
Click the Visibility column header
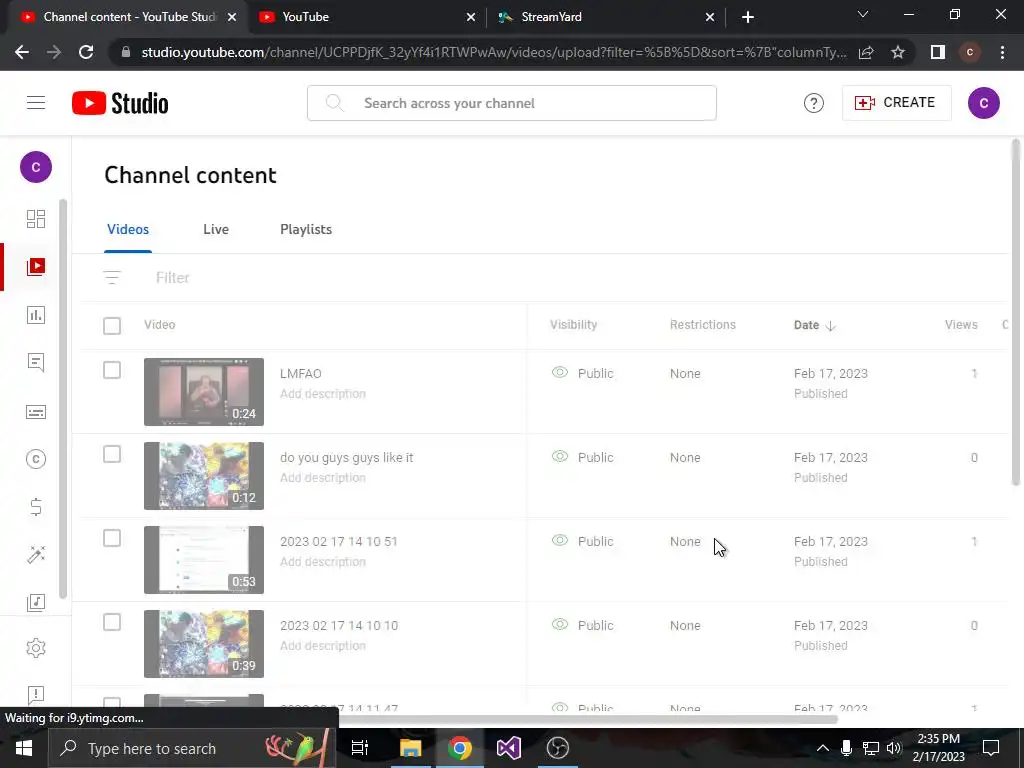point(573,325)
